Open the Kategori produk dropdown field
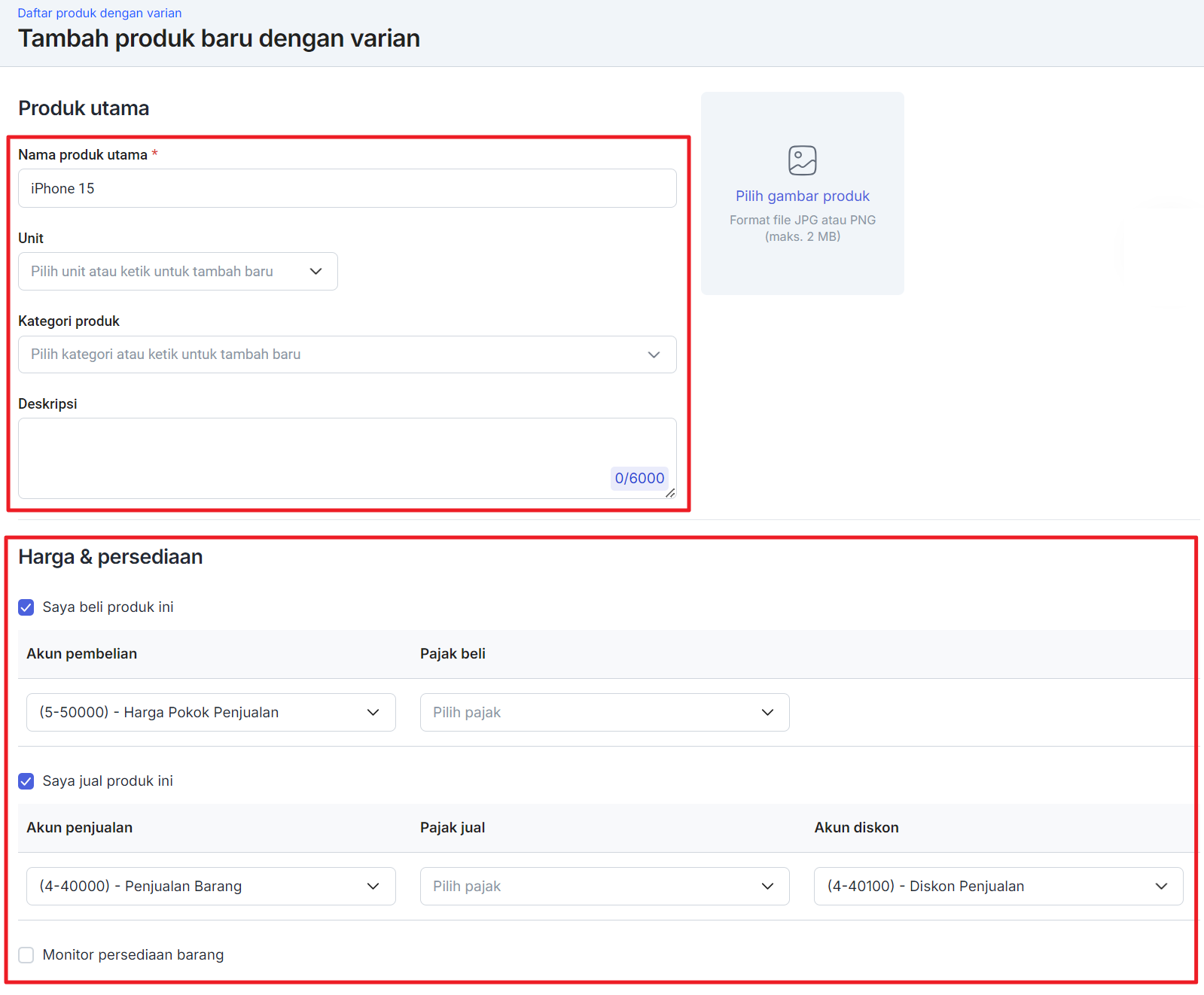 tap(331, 354)
